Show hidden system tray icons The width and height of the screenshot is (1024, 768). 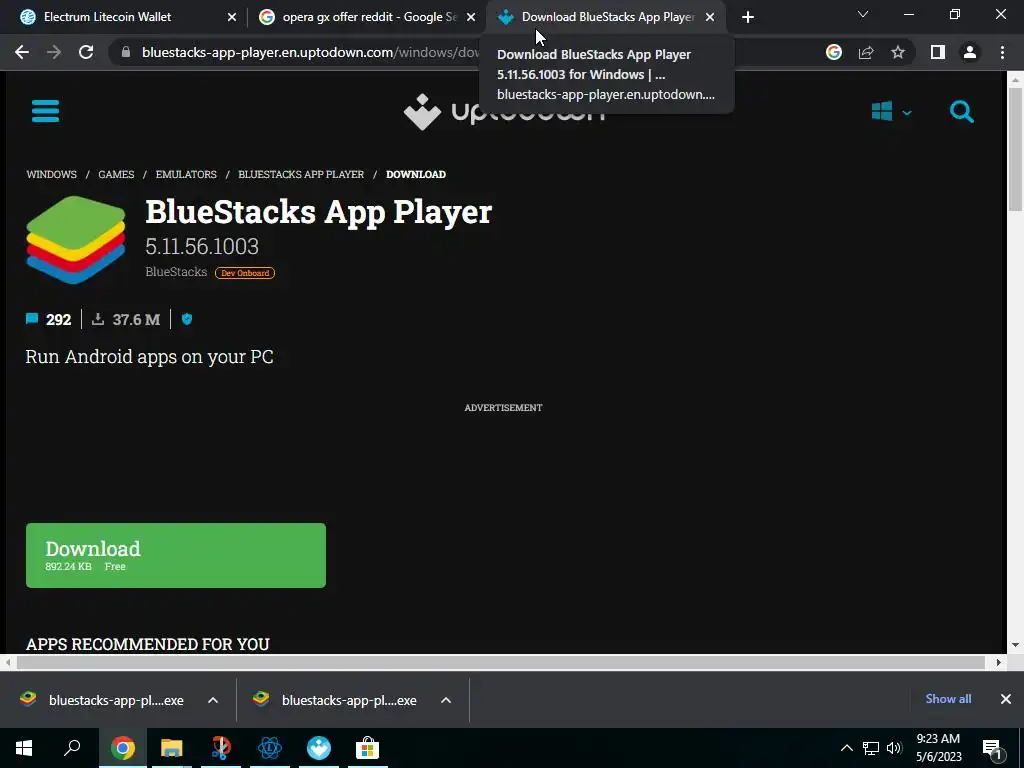[846, 748]
